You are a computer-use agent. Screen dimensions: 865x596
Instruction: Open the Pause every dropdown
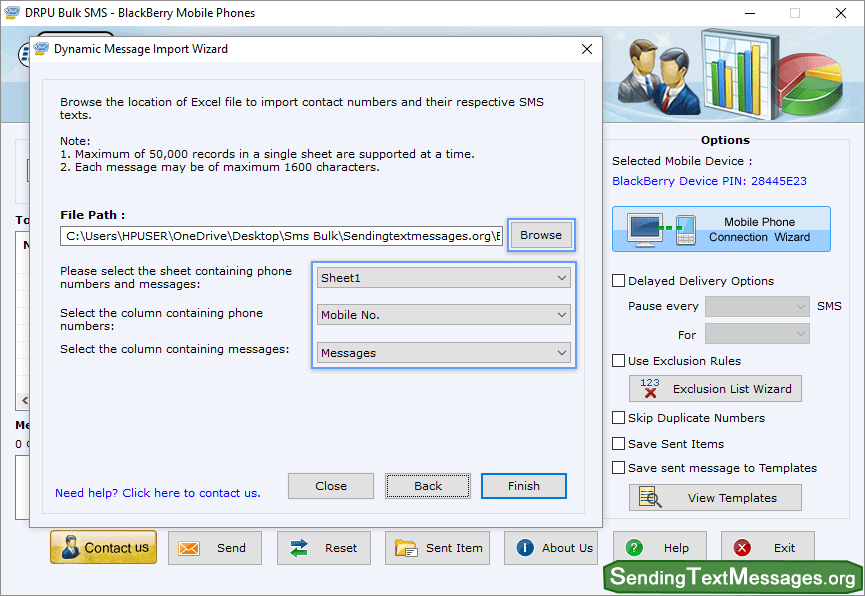[757, 306]
